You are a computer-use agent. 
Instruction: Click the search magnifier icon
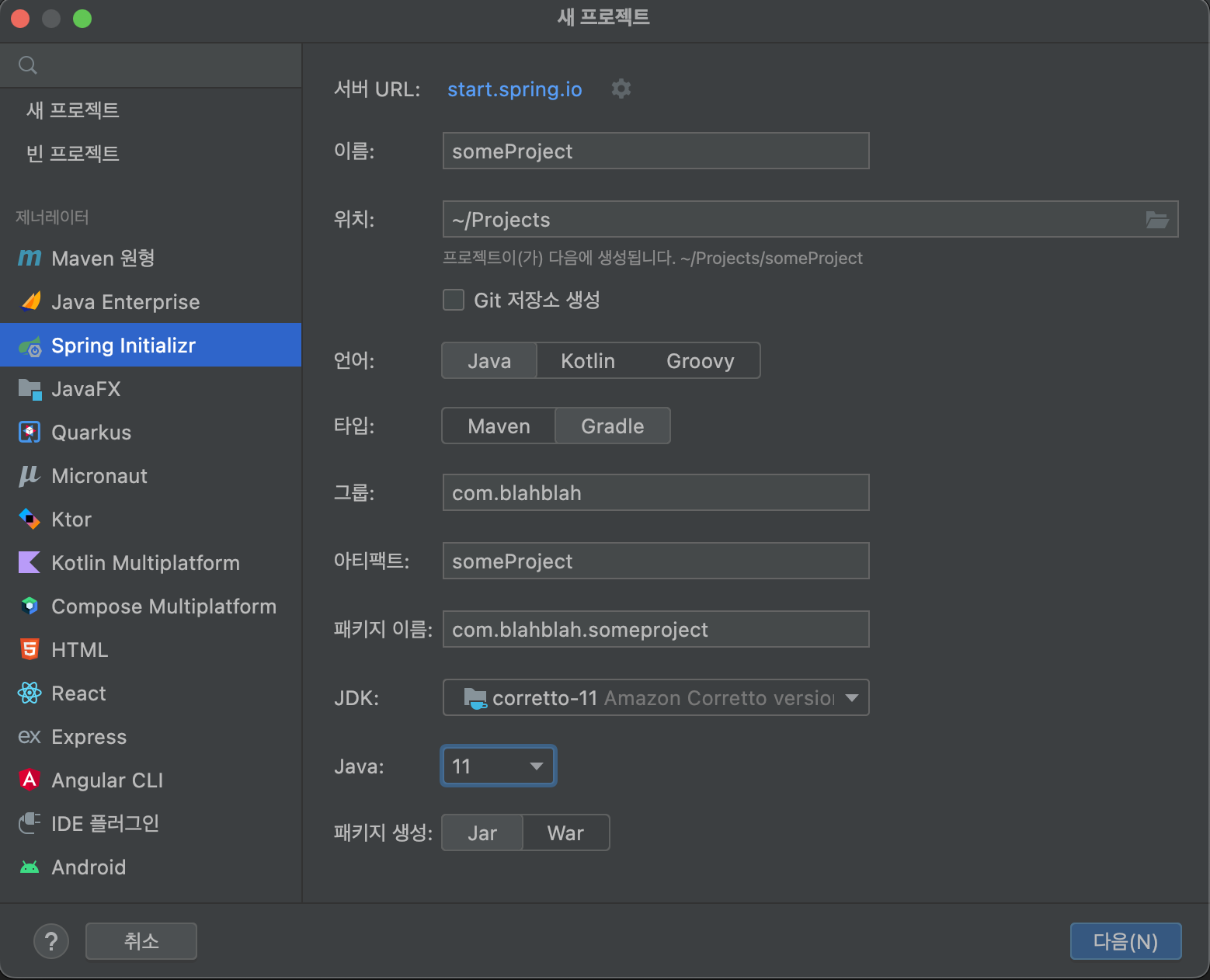click(27, 65)
